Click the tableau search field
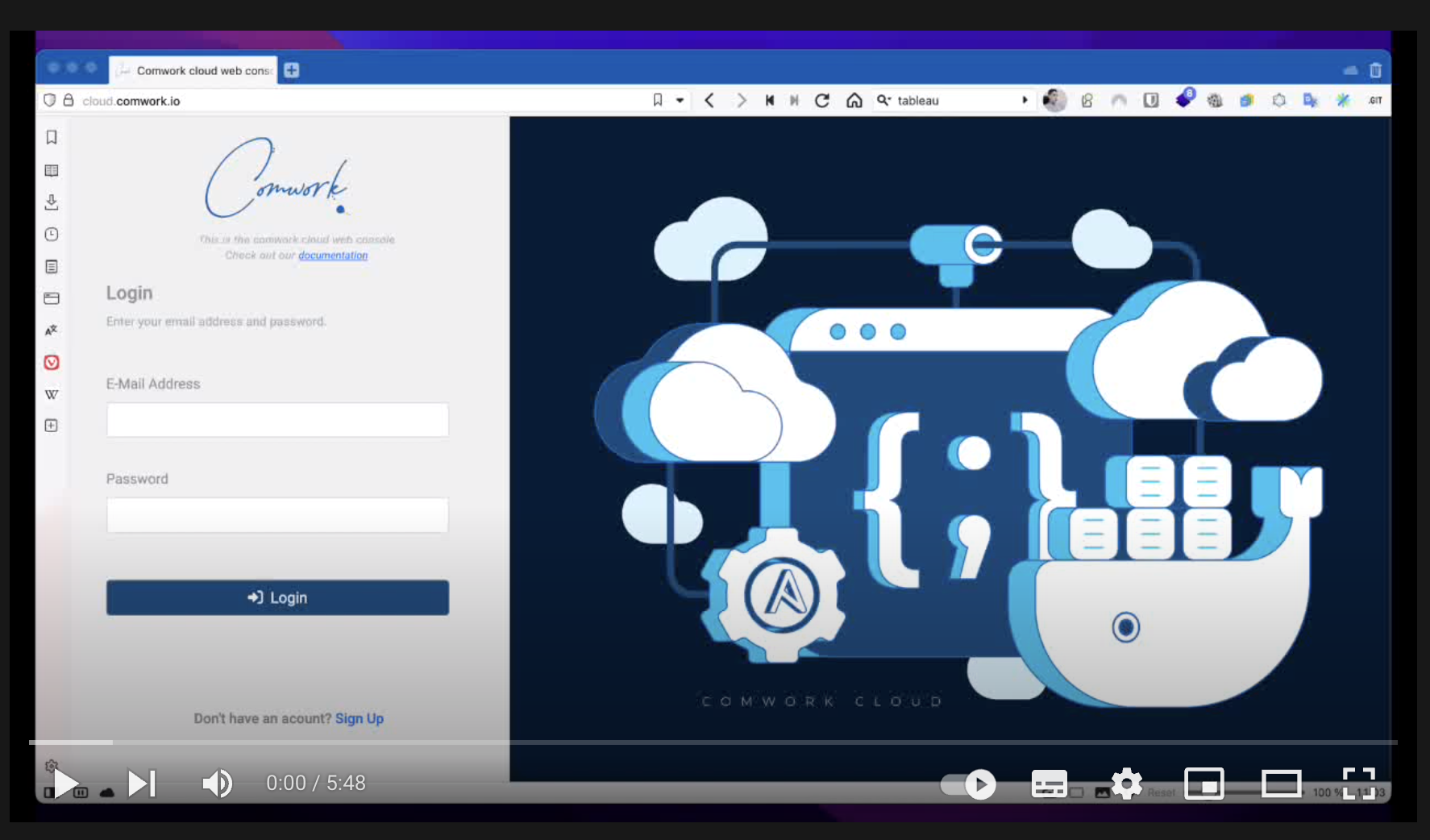Screen dimensions: 1430x840 pos(955,100)
